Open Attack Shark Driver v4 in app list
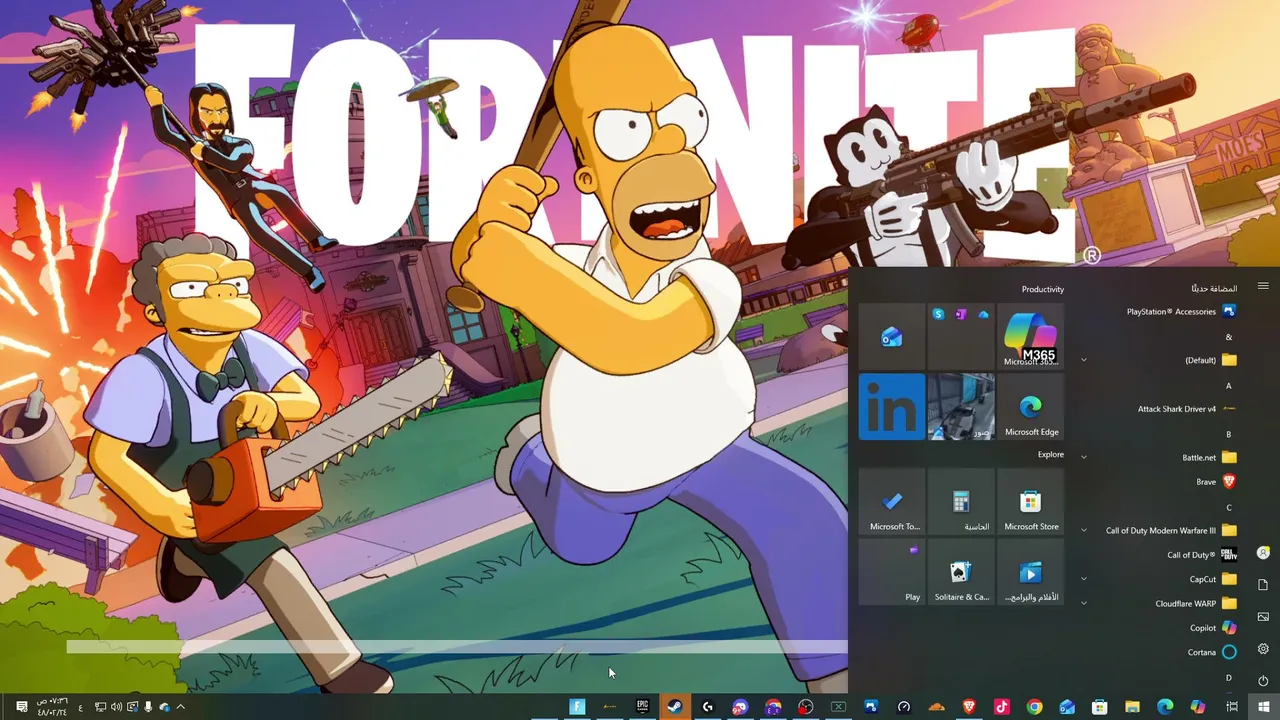This screenshot has height=720, width=1280. (x=1160, y=409)
